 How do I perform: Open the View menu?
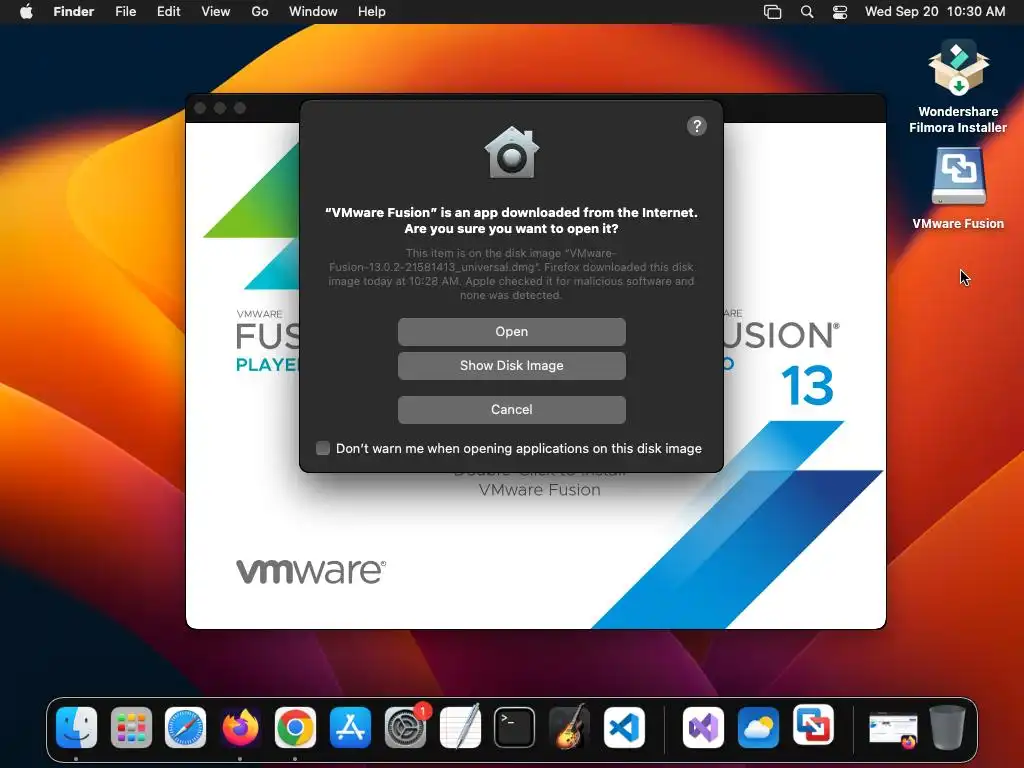216,12
